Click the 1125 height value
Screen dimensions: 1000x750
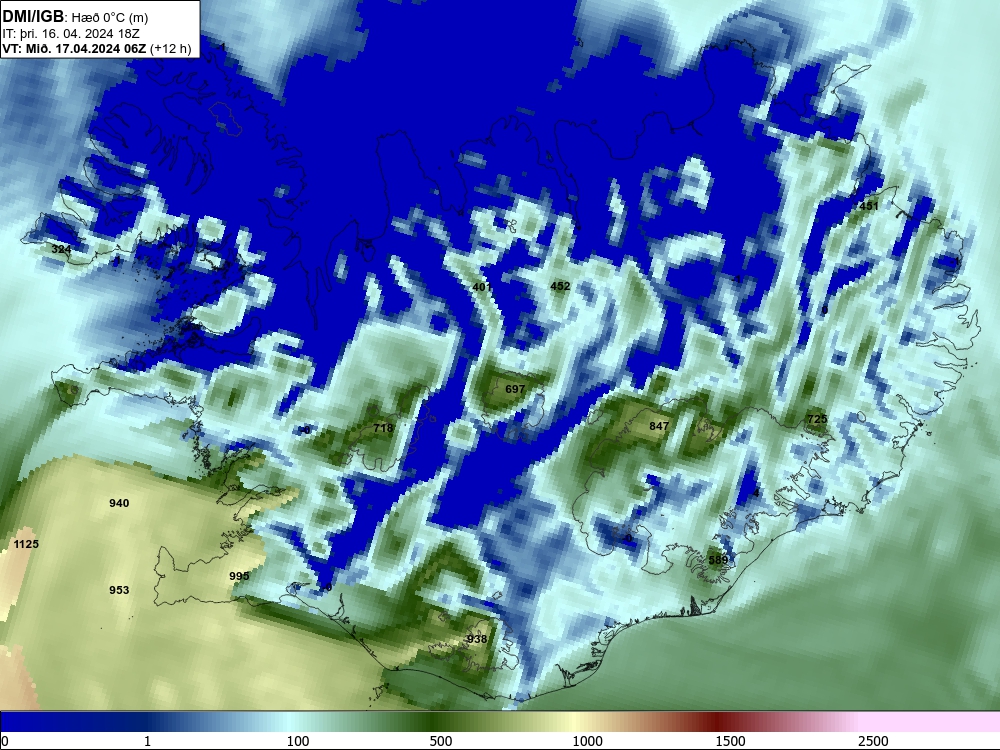tap(26, 544)
